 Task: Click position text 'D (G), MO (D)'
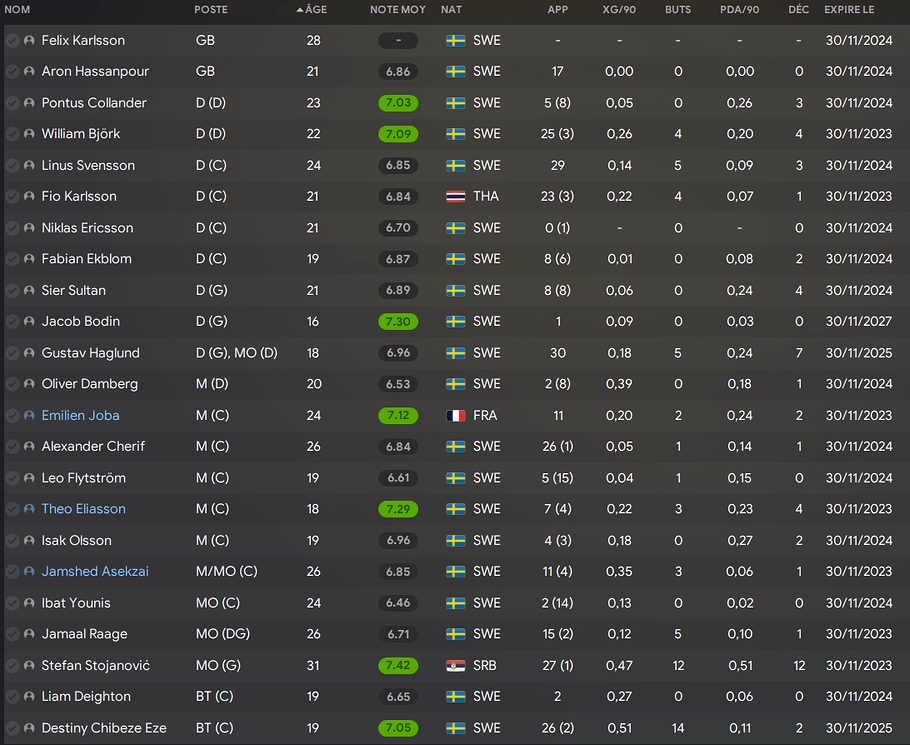[x=237, y=353]
